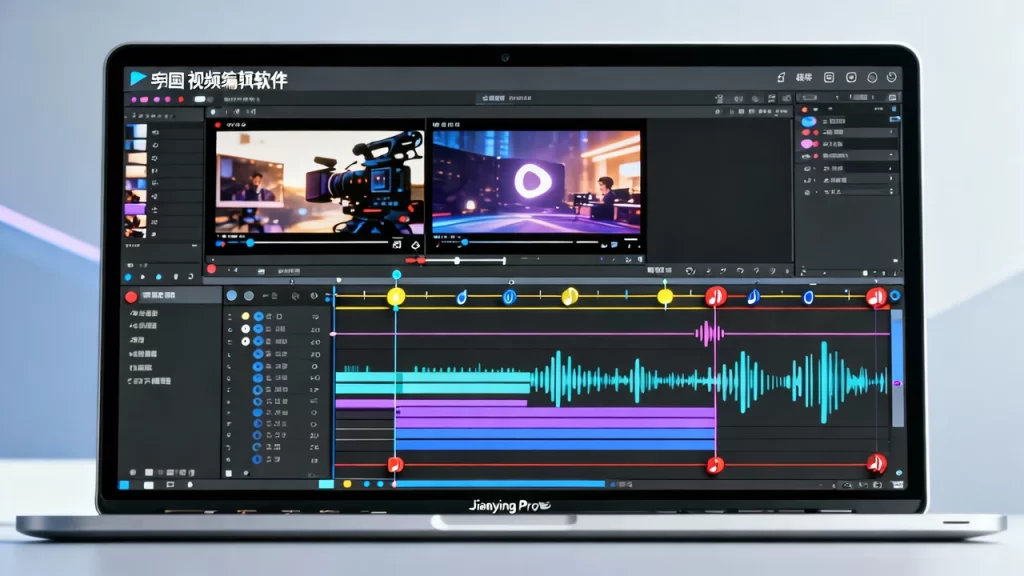This screenshot has height=576, width=1024.
Task: Click the red music note marker at timeline bottom-left
Action: click(395, 465)
